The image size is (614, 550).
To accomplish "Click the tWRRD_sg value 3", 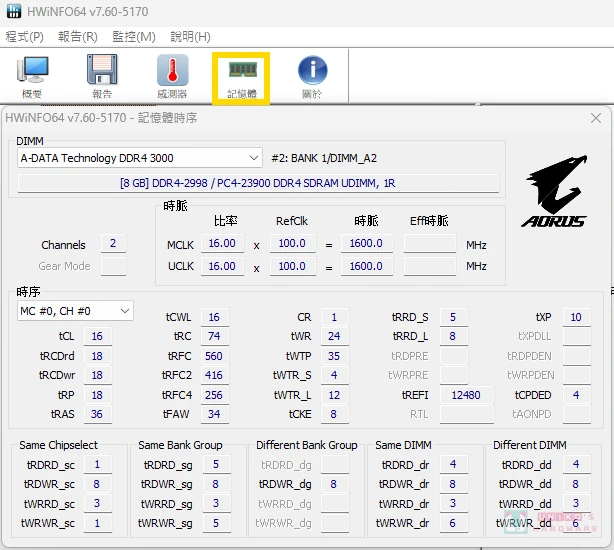I will click(x=217, y=503).
